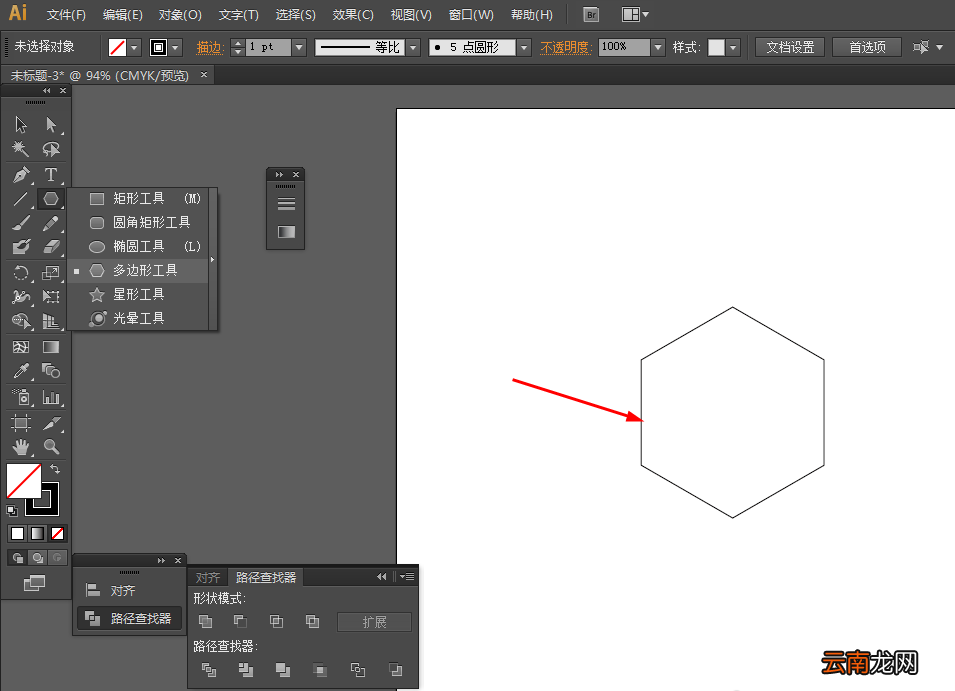Select the Selection tool black arrow
Screen dimensions: 955x691
coord(21,125)
